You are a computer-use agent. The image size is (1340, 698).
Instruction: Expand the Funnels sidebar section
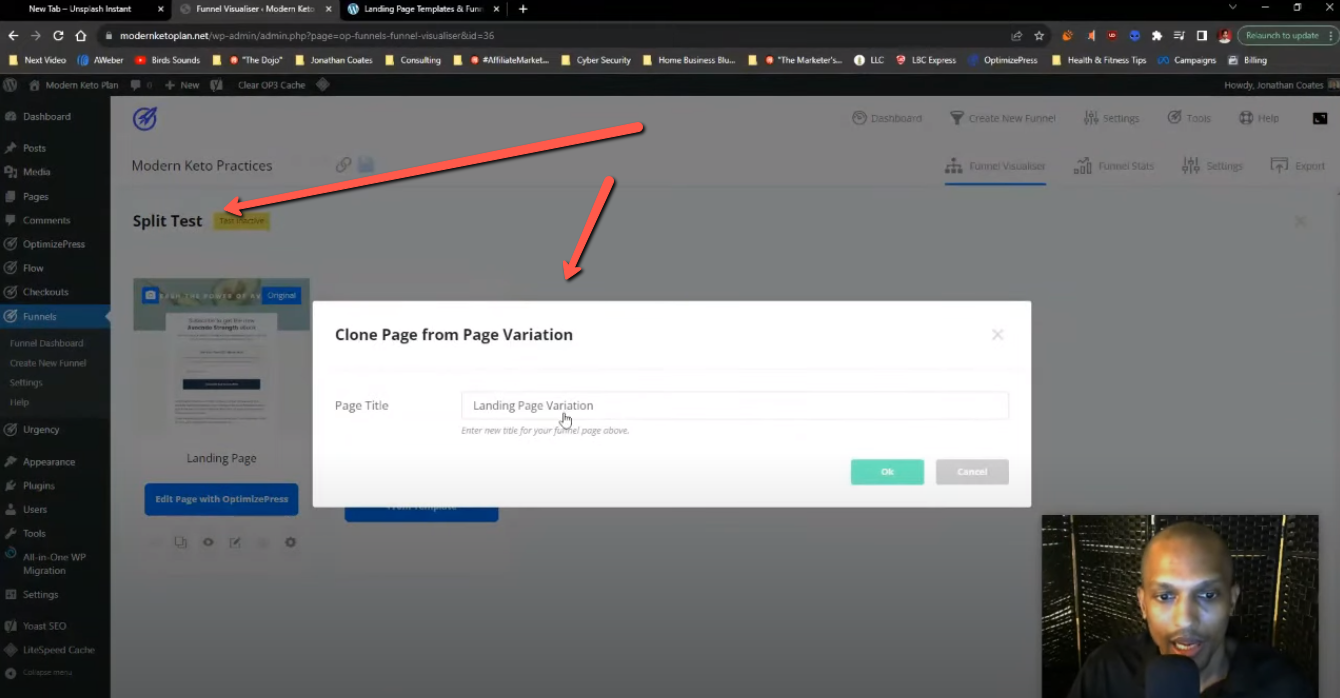[41, 315]
